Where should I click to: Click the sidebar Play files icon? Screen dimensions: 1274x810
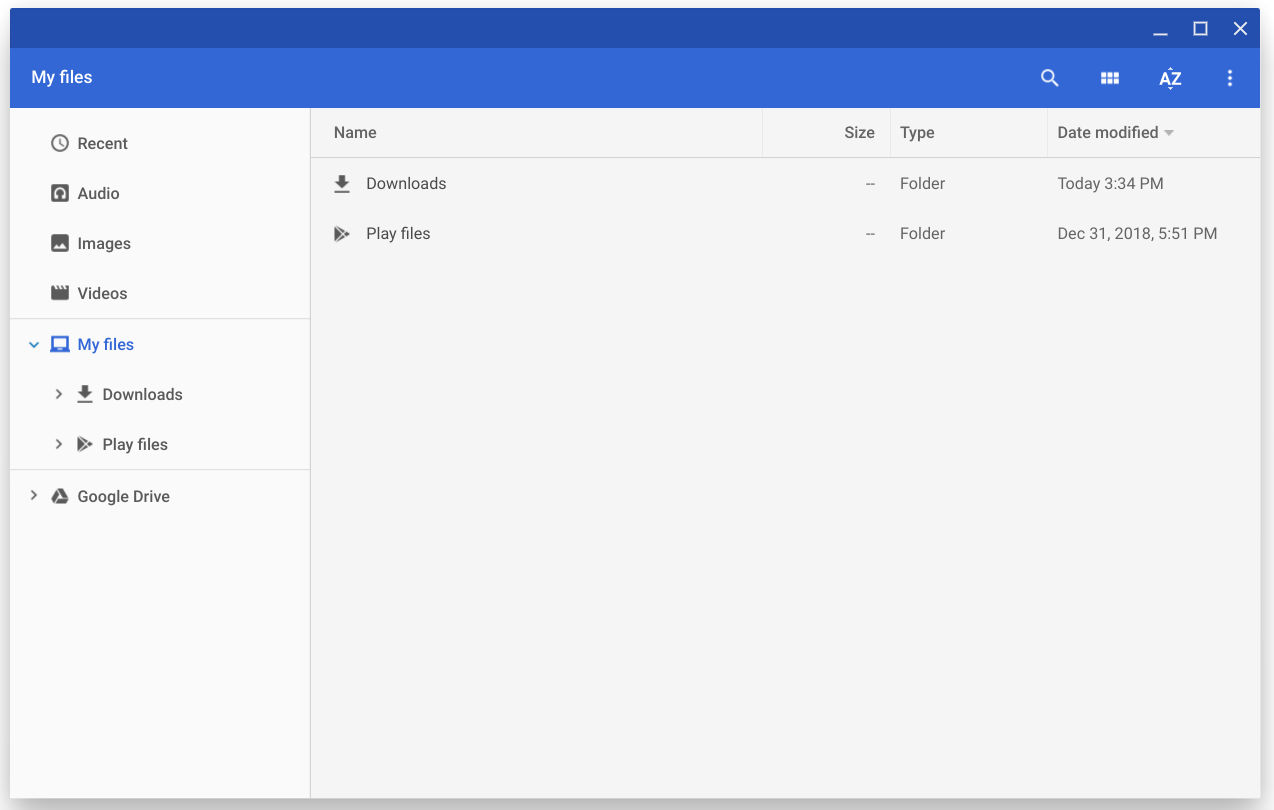pos(85,444)
